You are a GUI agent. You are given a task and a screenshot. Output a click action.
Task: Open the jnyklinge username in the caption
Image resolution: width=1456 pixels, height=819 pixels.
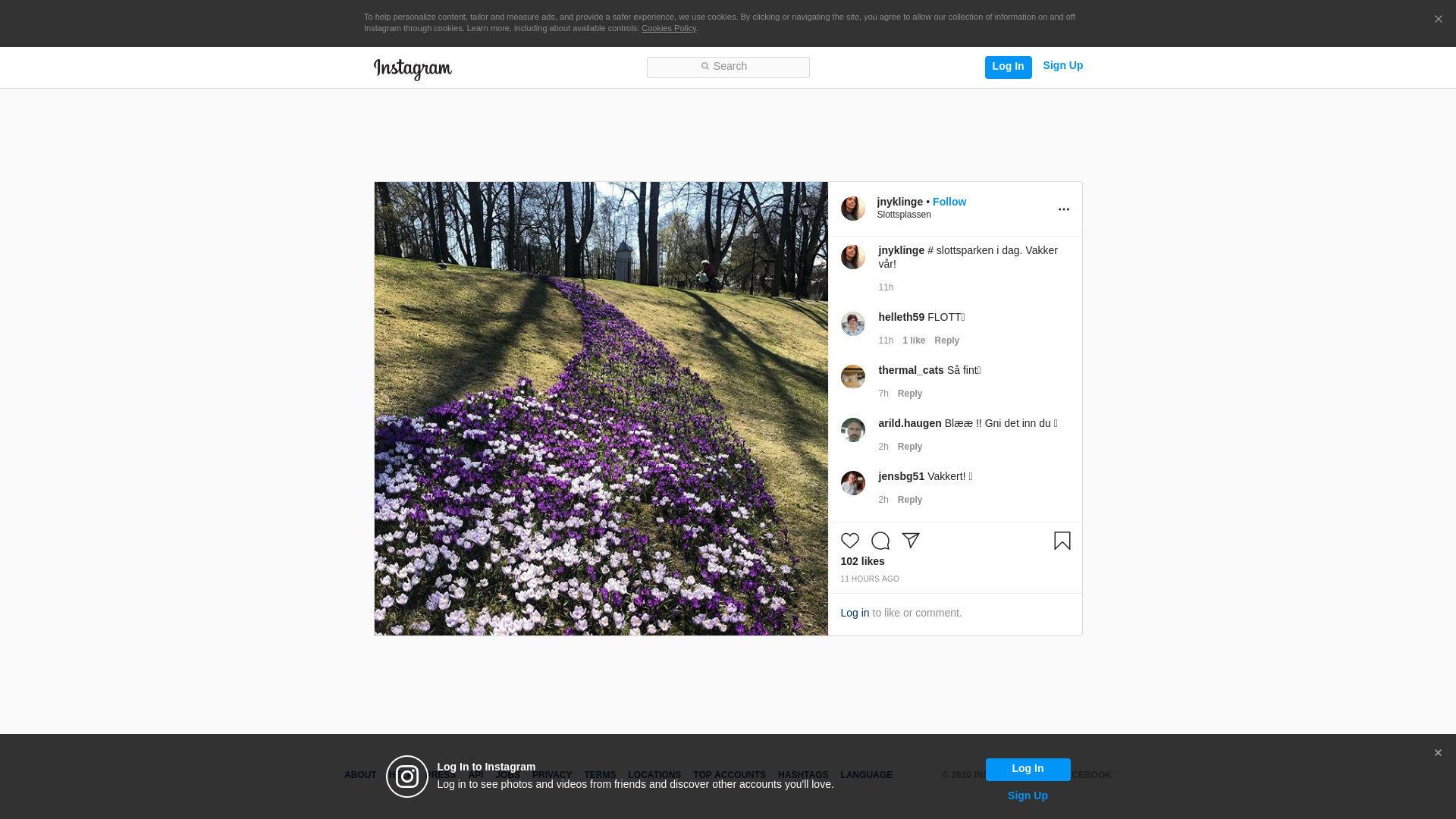tap(901, 250)
